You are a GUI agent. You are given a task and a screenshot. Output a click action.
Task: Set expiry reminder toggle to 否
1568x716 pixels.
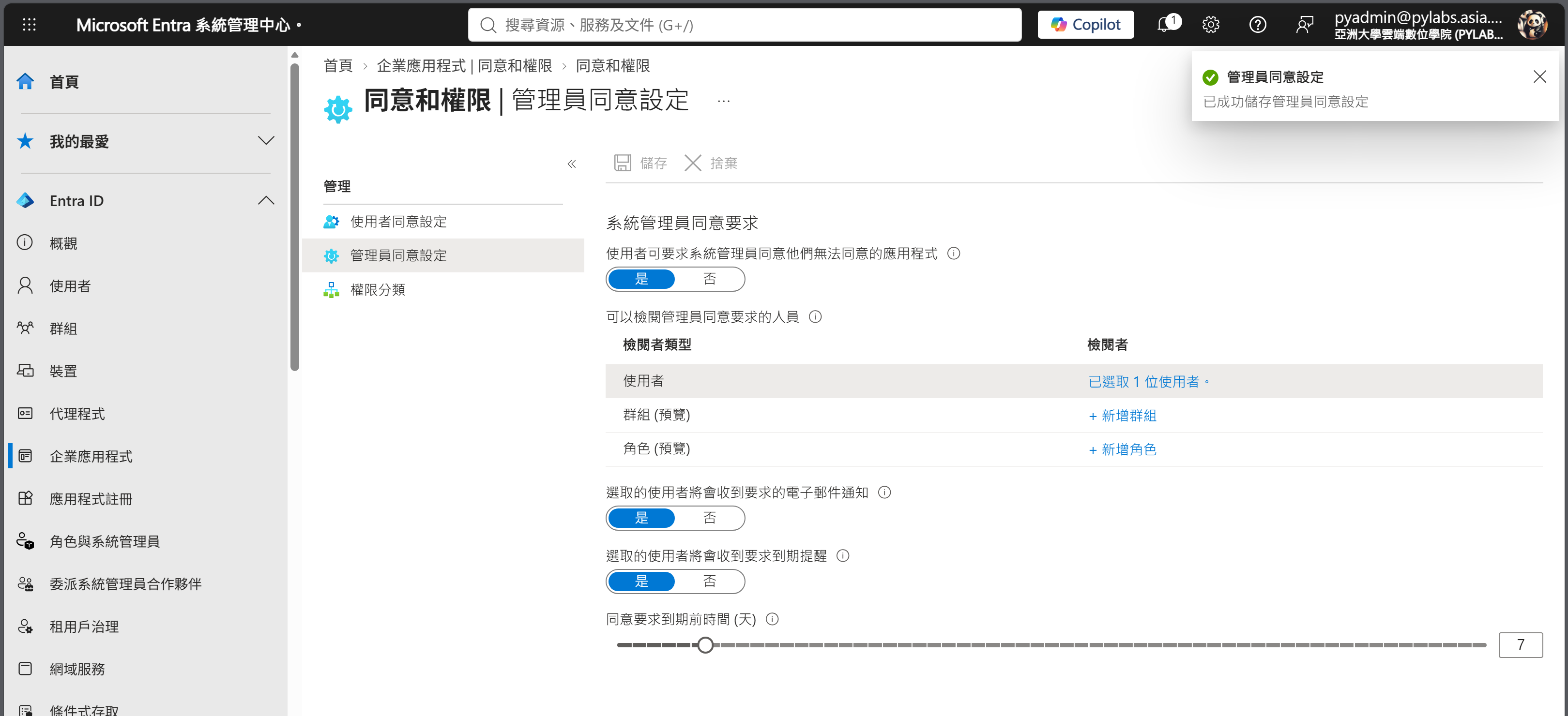[709, 582]
